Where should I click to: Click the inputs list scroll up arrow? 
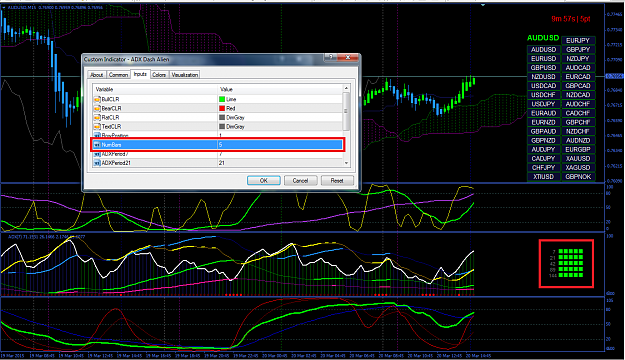[x=346, y=88]
